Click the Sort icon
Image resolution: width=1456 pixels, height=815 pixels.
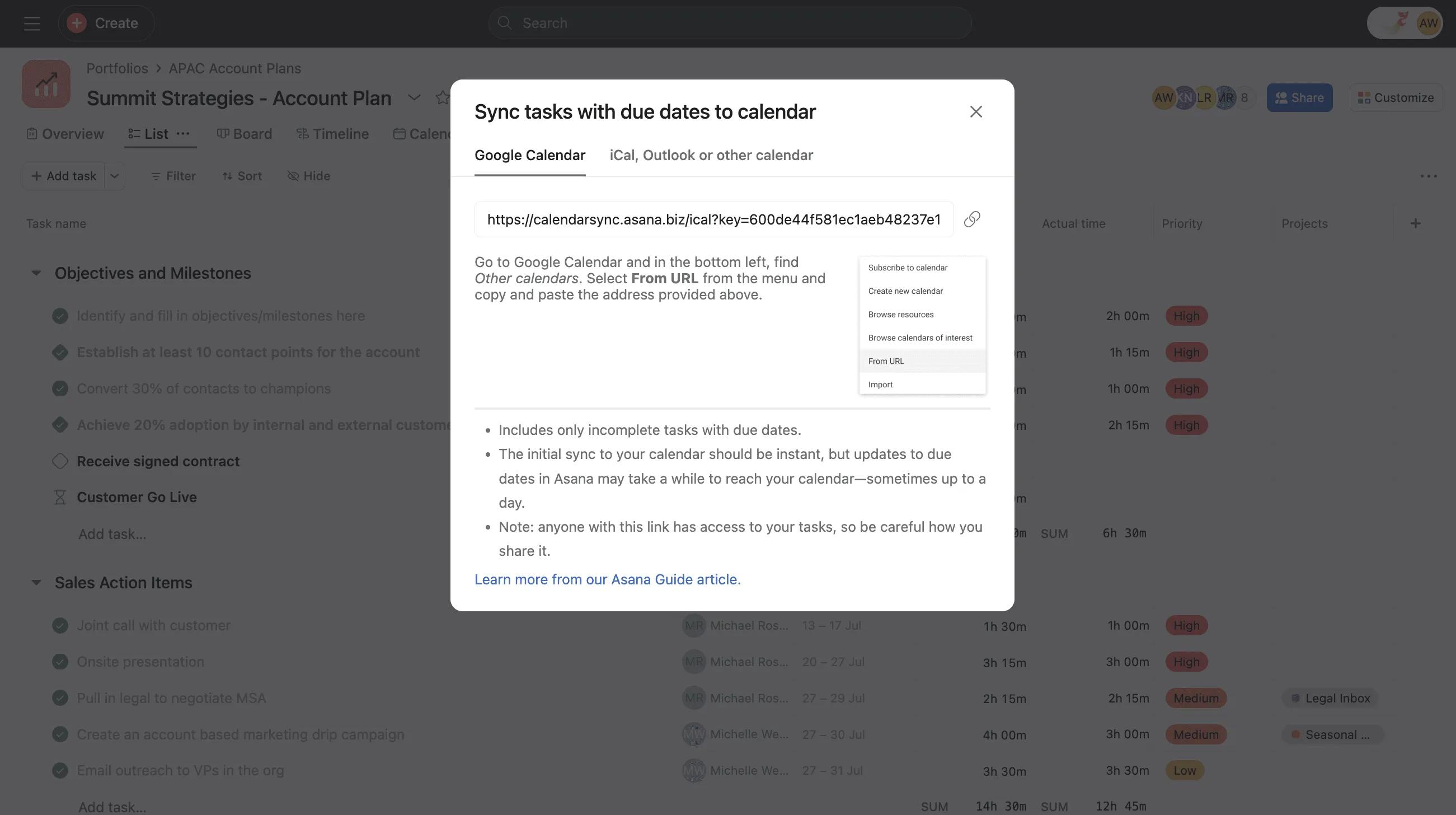(x=228, y=176)
